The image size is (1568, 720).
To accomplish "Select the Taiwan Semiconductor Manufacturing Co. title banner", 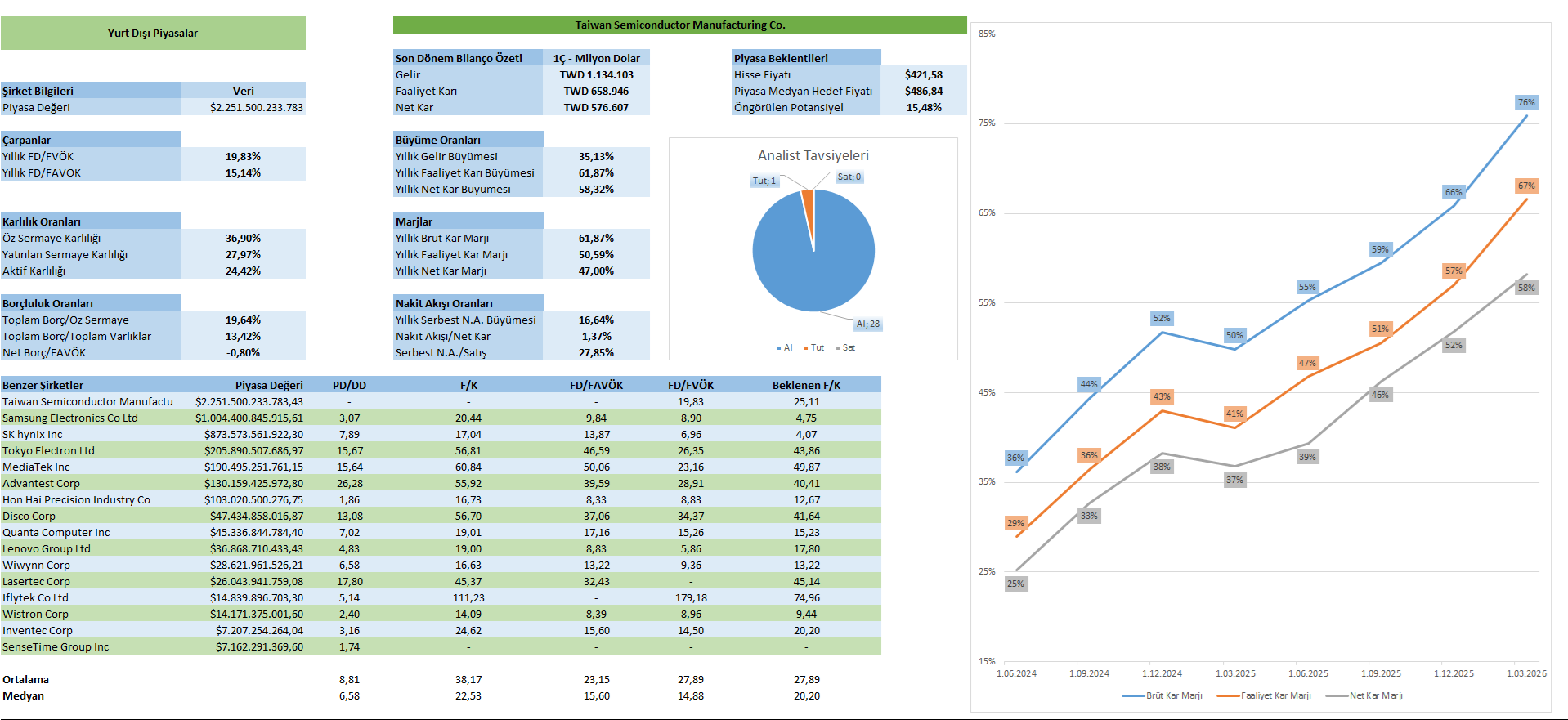I will coord(679,25).
